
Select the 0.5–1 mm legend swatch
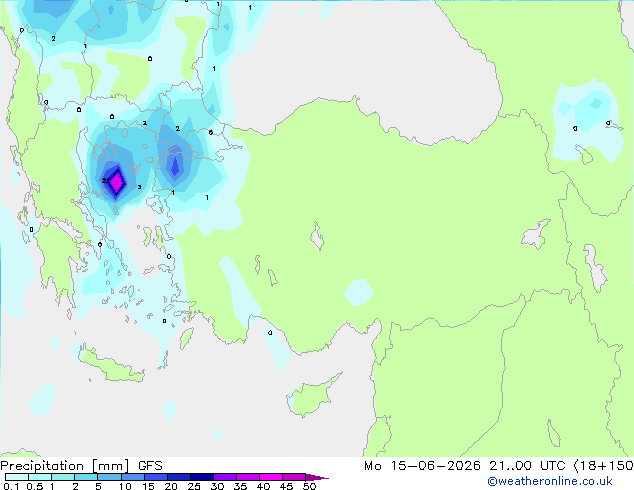pos(40,477)
